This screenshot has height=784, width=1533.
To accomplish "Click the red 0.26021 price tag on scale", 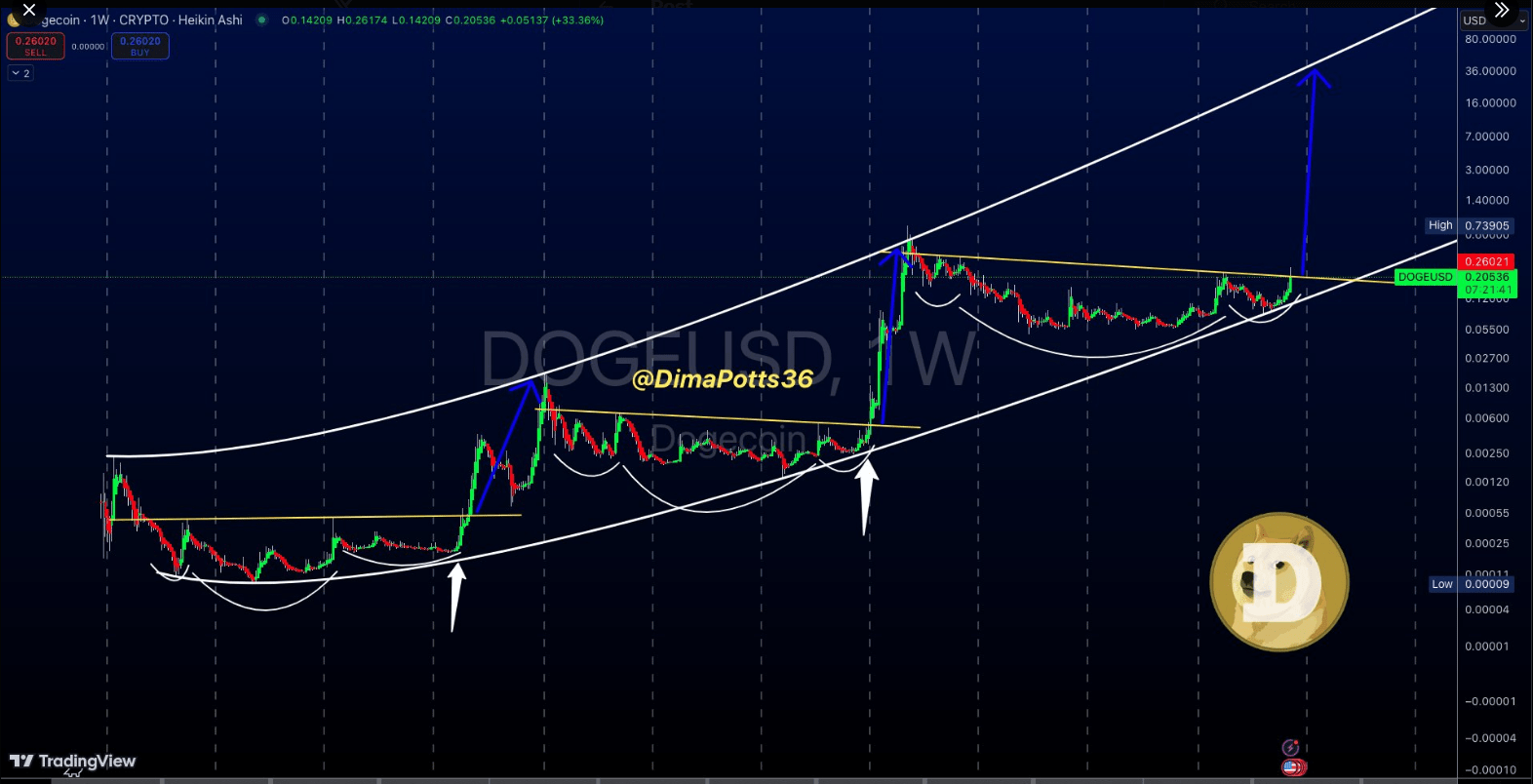I will [1487, 261].
